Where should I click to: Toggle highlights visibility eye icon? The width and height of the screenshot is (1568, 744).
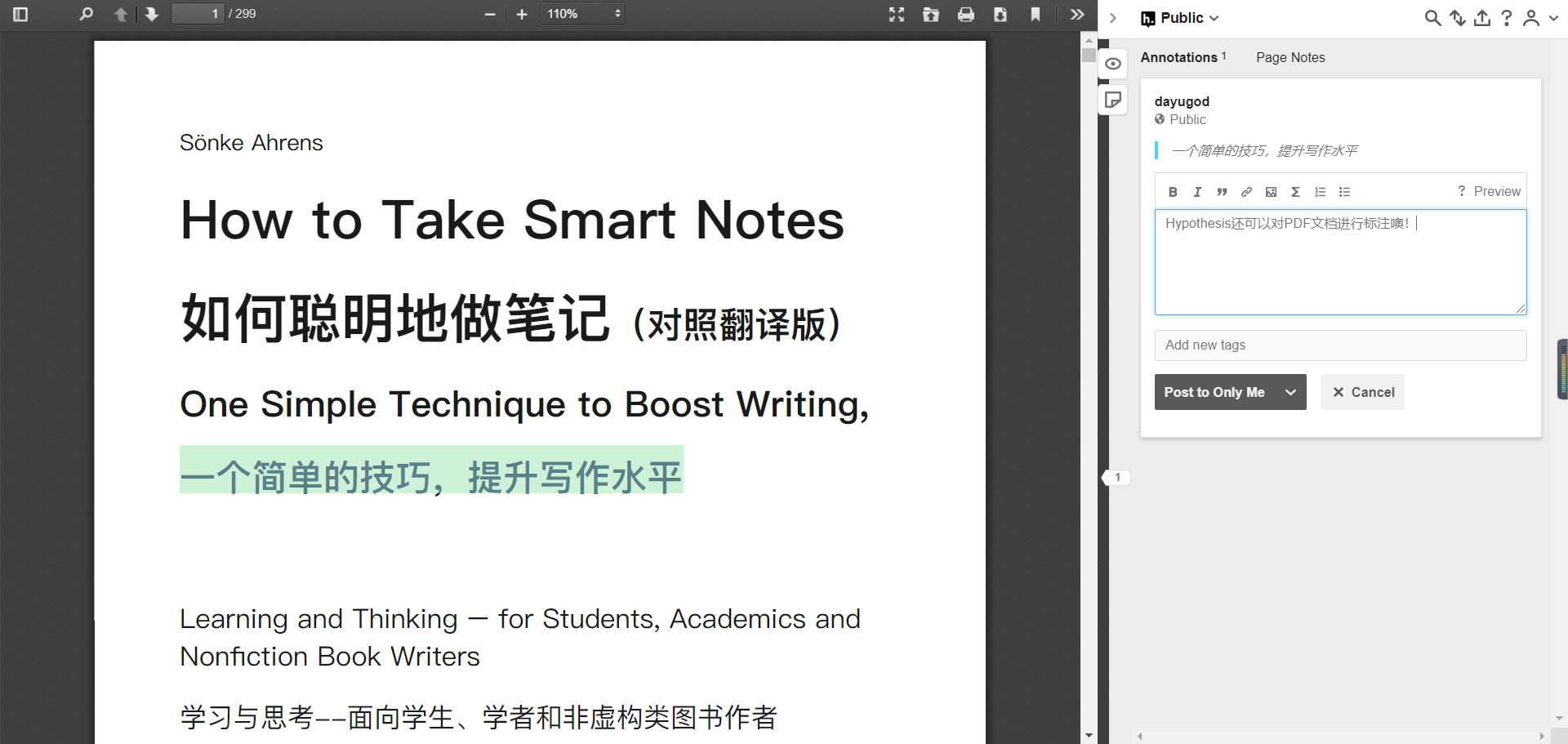tap(1113, 64)
